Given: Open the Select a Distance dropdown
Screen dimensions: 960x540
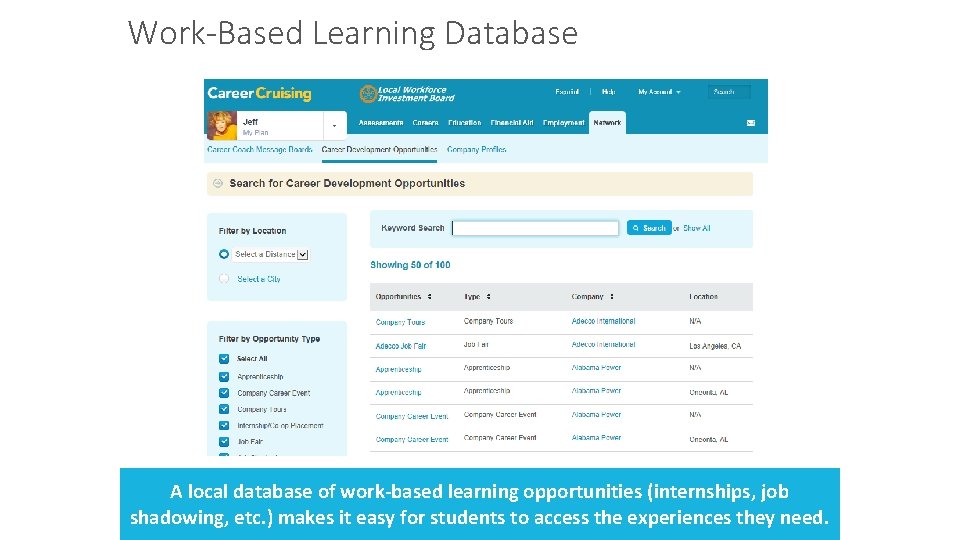Looking at the screenshot, I should pos(271,254).
